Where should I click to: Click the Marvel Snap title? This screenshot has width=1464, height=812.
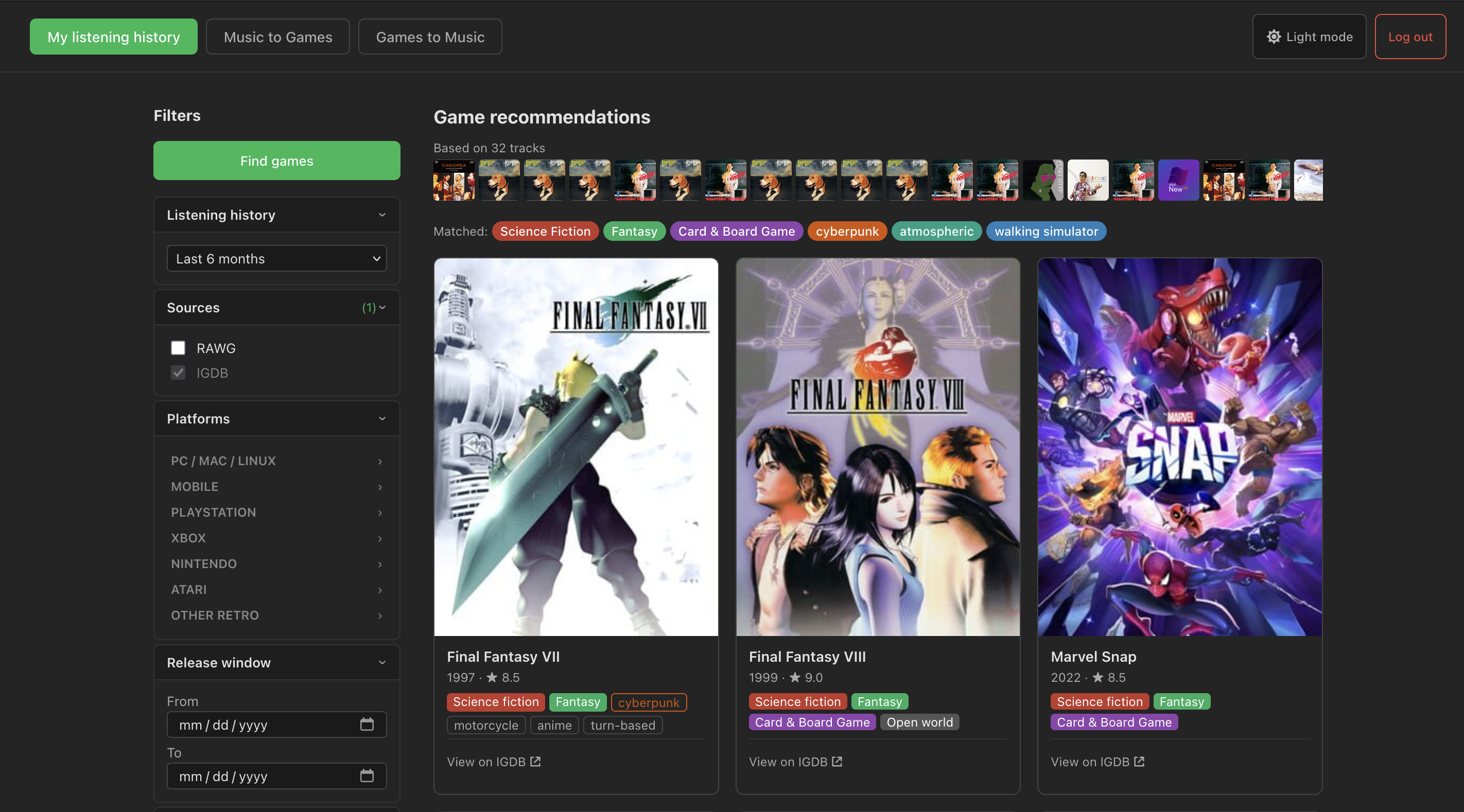(1093, 656)
